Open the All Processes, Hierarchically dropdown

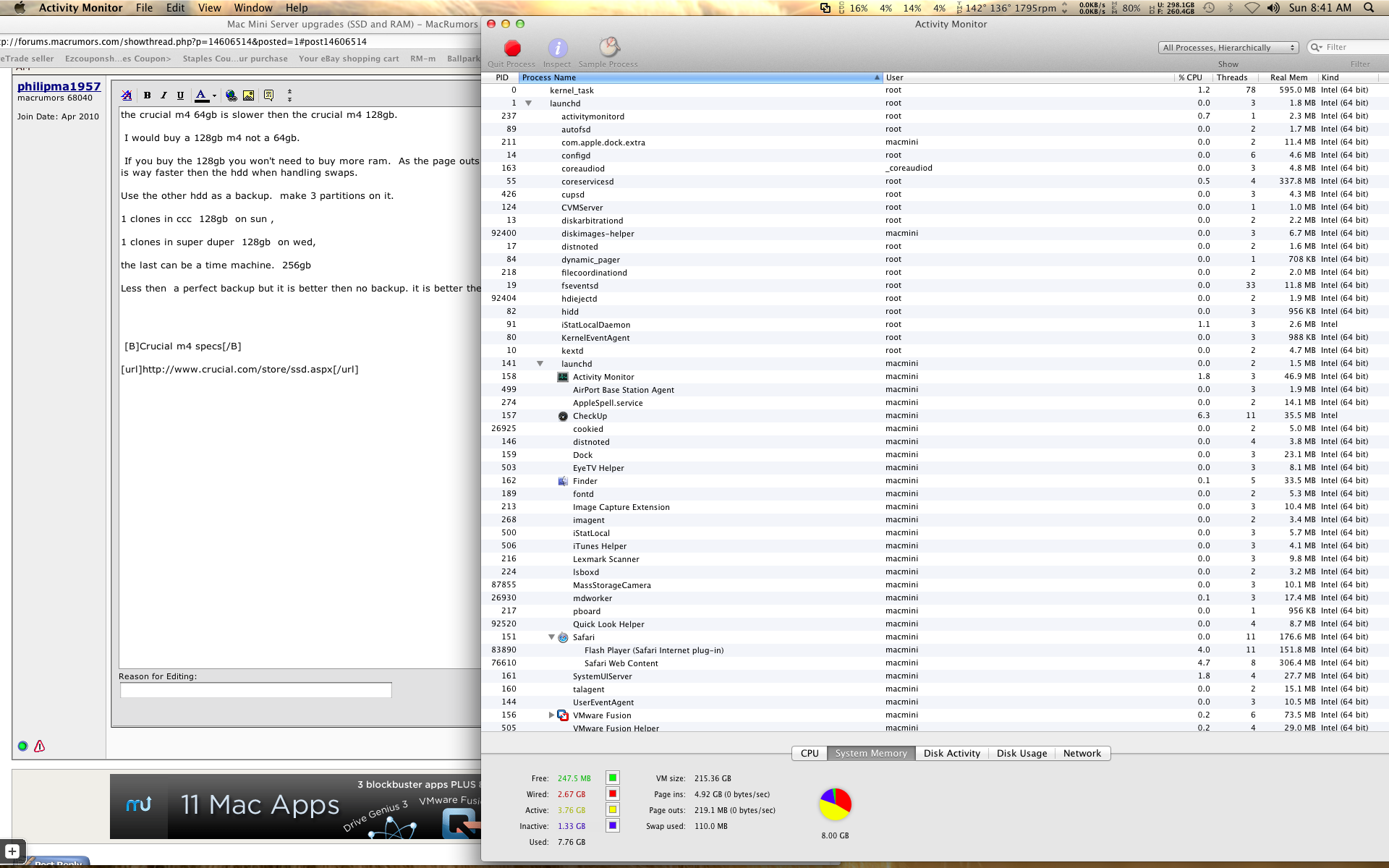[x=1226, y=47]
